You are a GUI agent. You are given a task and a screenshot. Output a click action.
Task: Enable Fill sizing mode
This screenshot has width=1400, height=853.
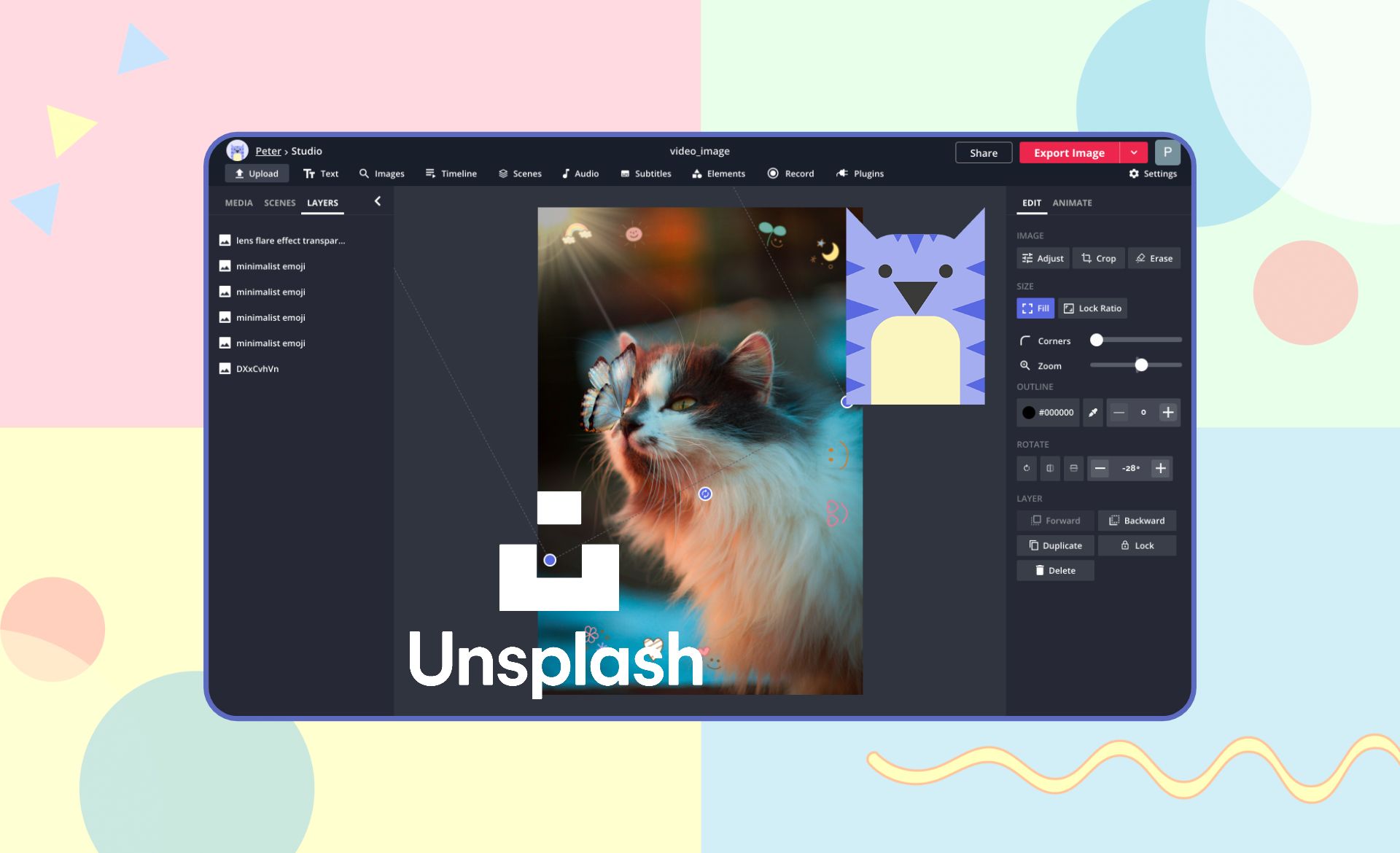coord(1035,308)
